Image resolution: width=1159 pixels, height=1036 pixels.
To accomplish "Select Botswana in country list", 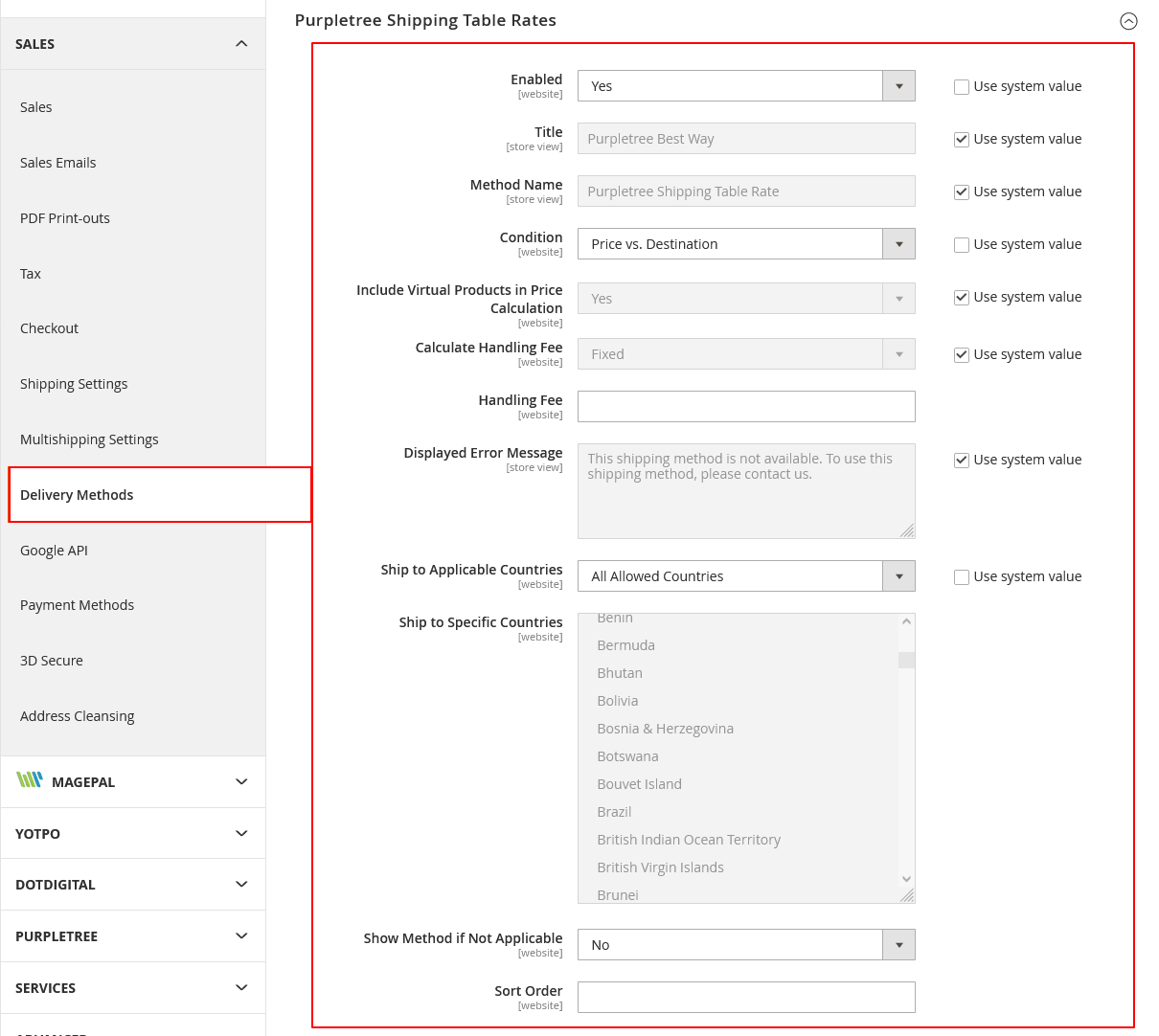I will coord(627,756).
